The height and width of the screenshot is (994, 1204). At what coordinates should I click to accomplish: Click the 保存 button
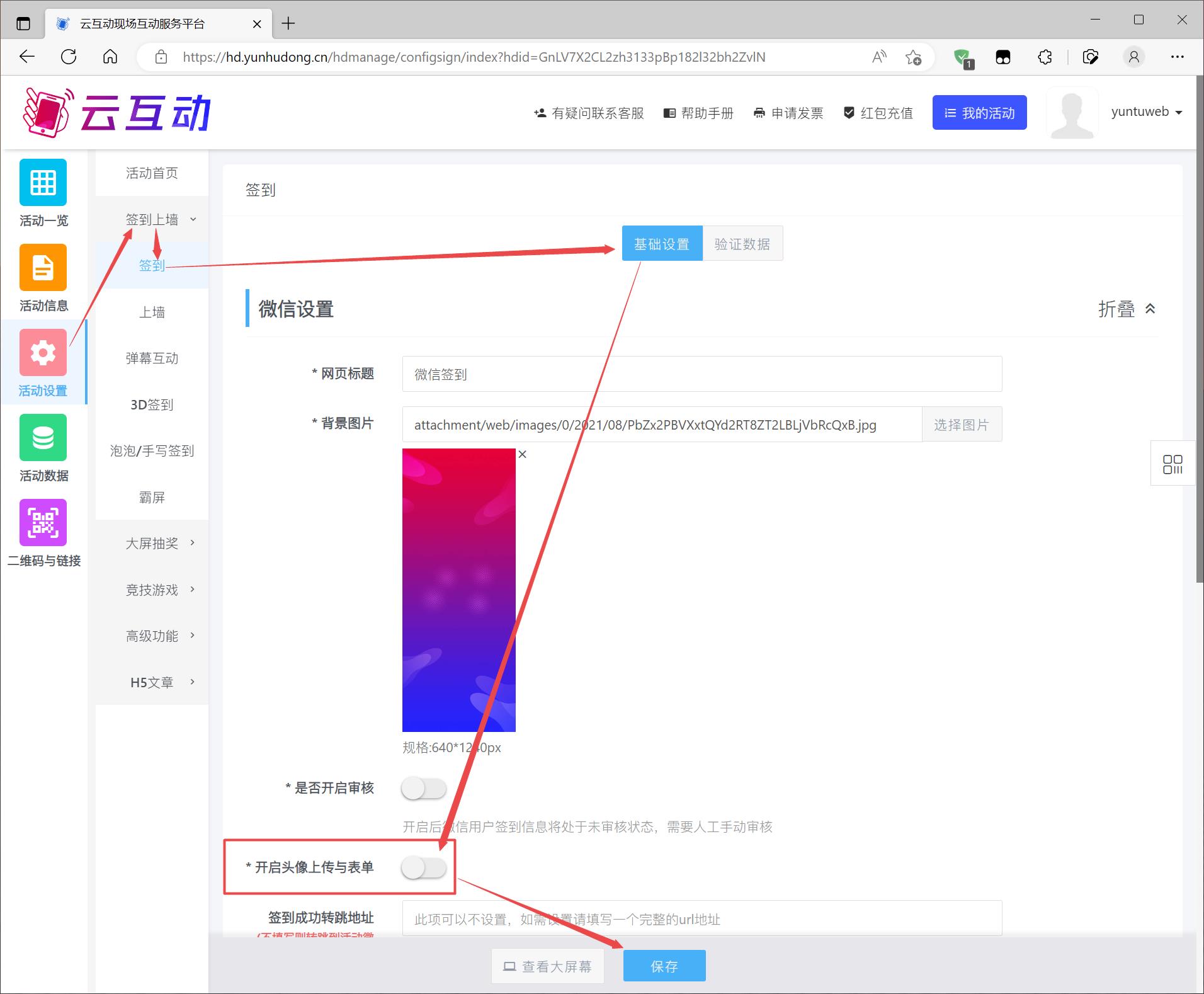[664, 966]
